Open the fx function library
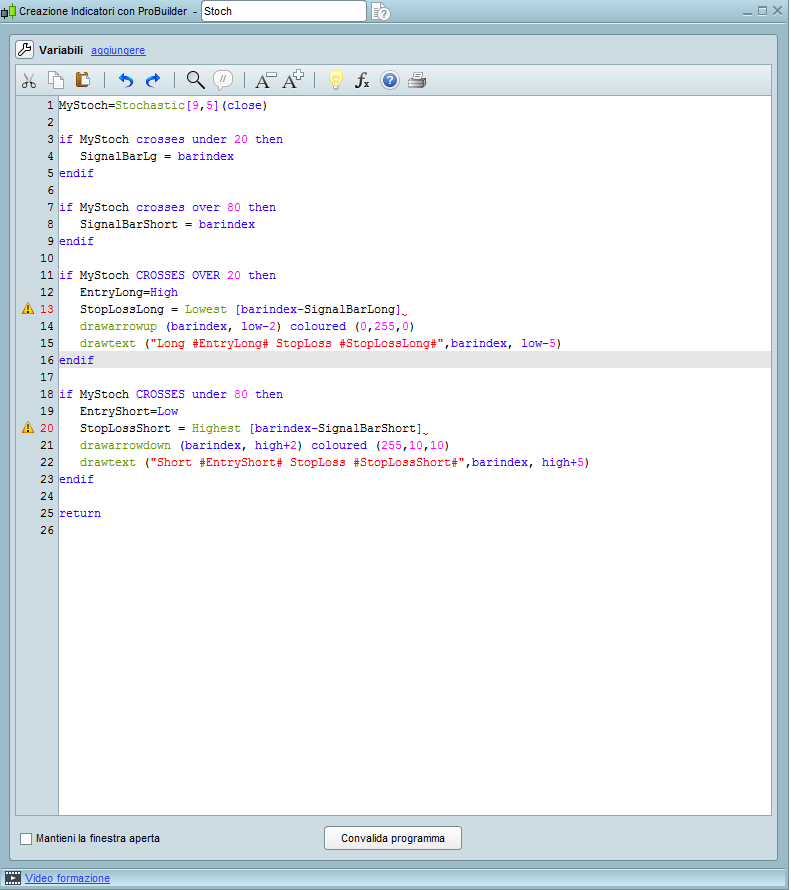This screenshot has width=791, height=890. coord(363,81)
